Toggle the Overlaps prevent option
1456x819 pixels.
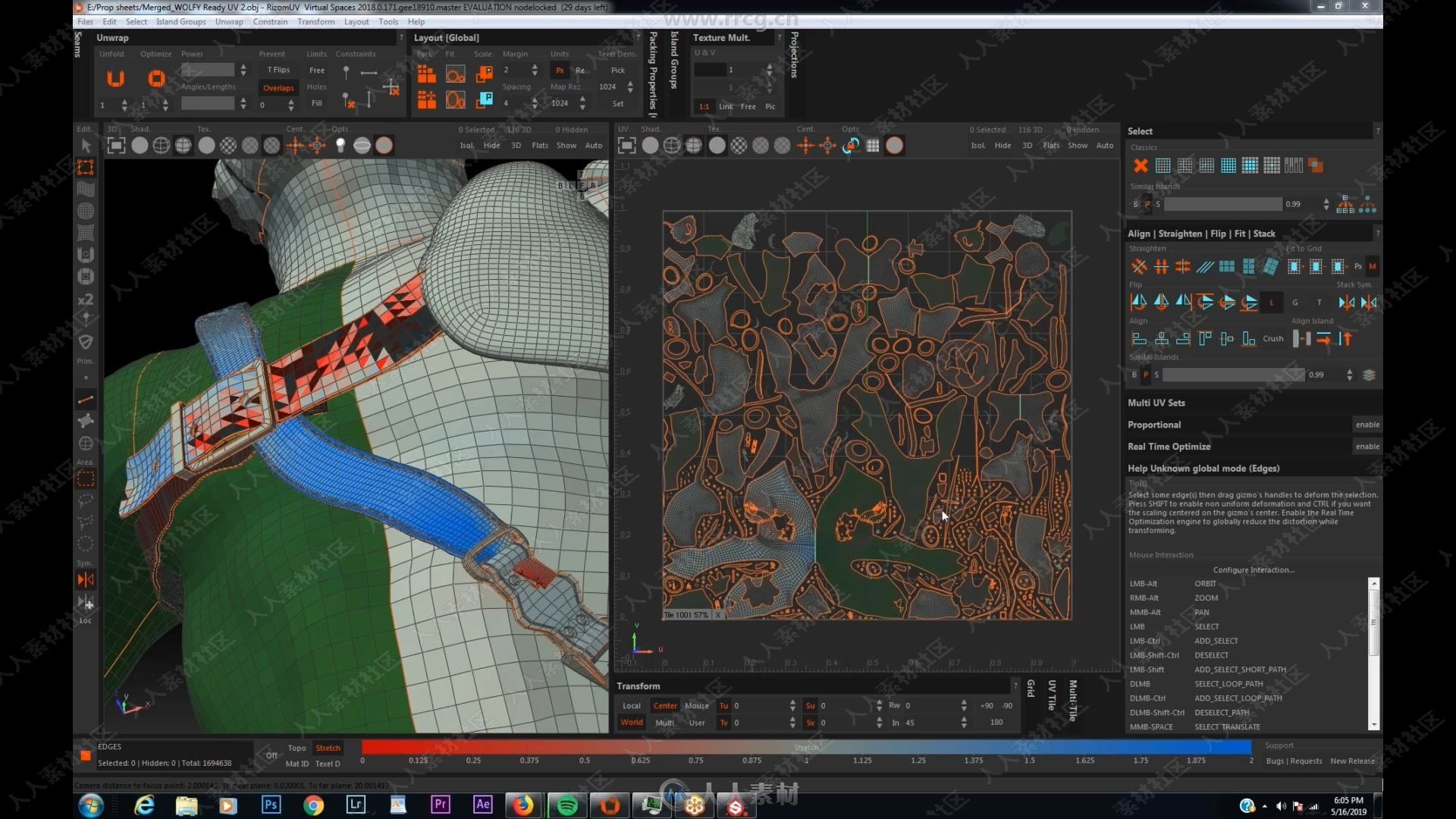point(278,88)
